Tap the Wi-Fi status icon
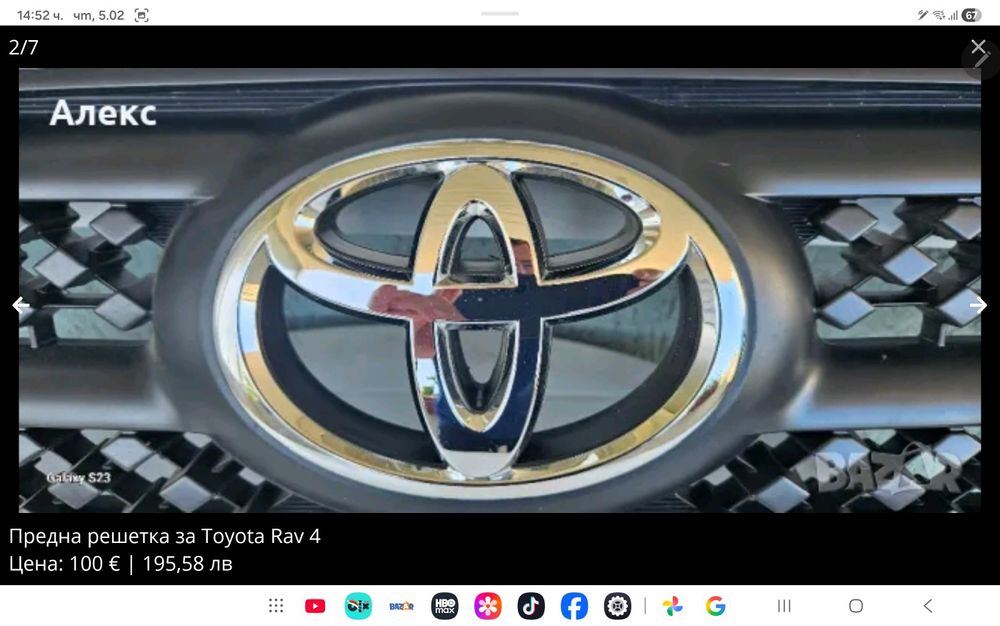The image size is (1000, 626). click(x=939, y=15)
